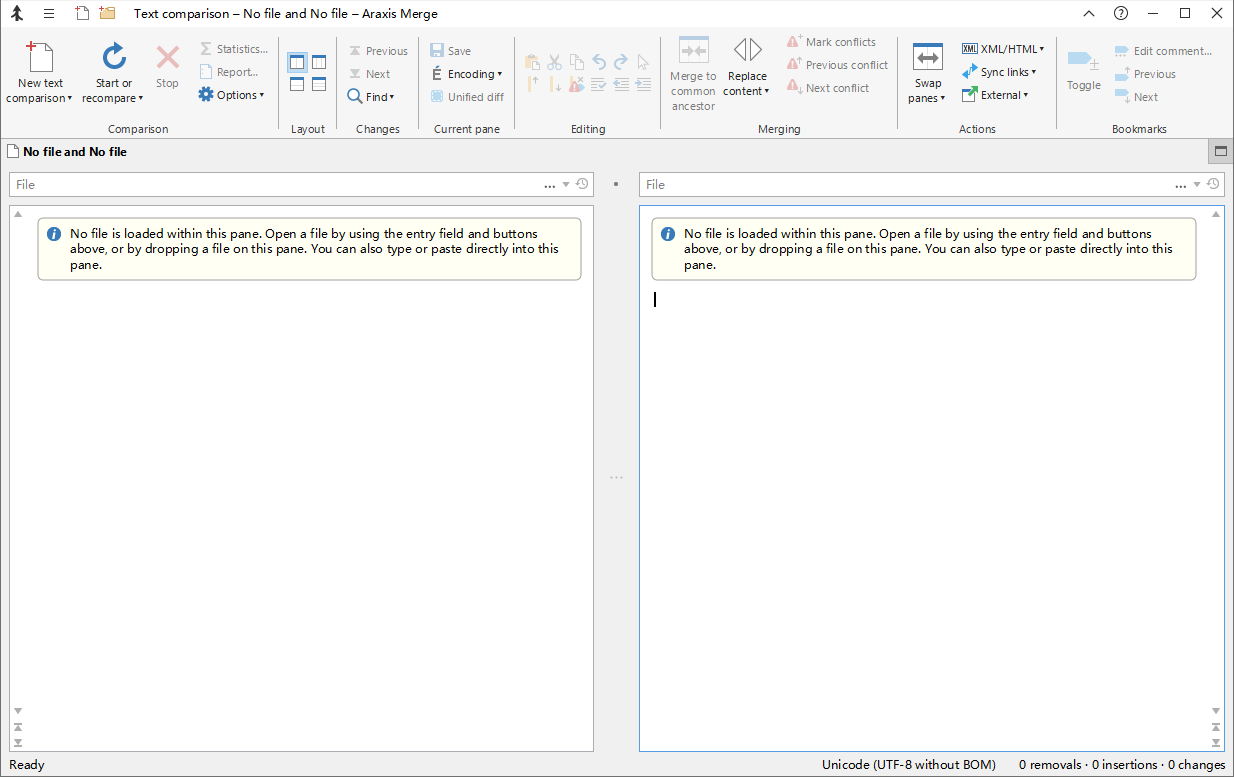Viewport: 1234px width, 777px height.
Task: Click the up-arrow bar Editing icon
Action: [x=532, y=84]
